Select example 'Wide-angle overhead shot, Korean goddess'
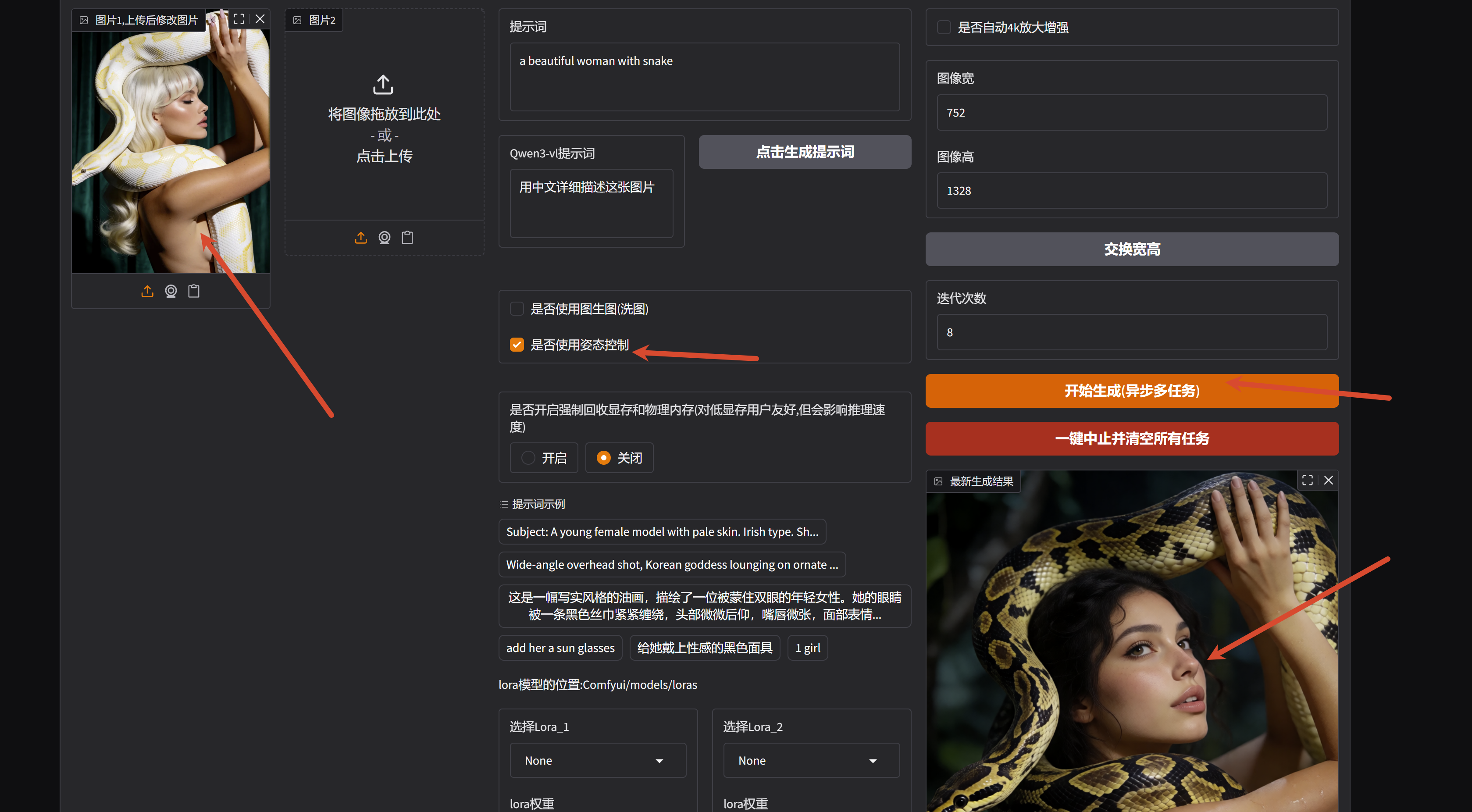1472x812 pixels. pos(672,565)
